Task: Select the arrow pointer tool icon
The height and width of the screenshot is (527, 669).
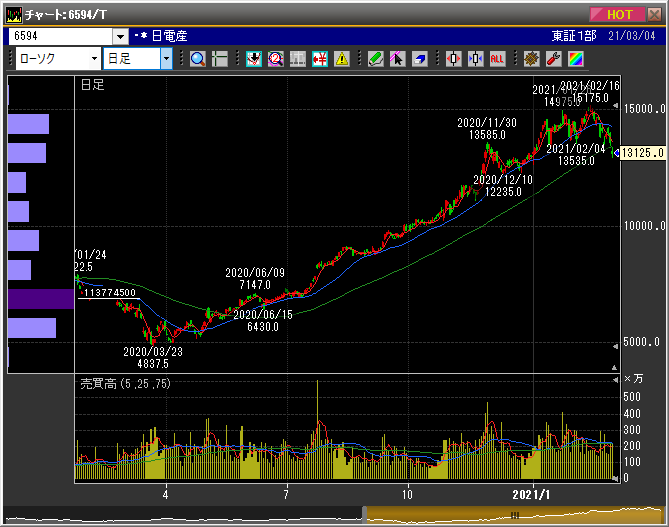Action: coord(397,59)
